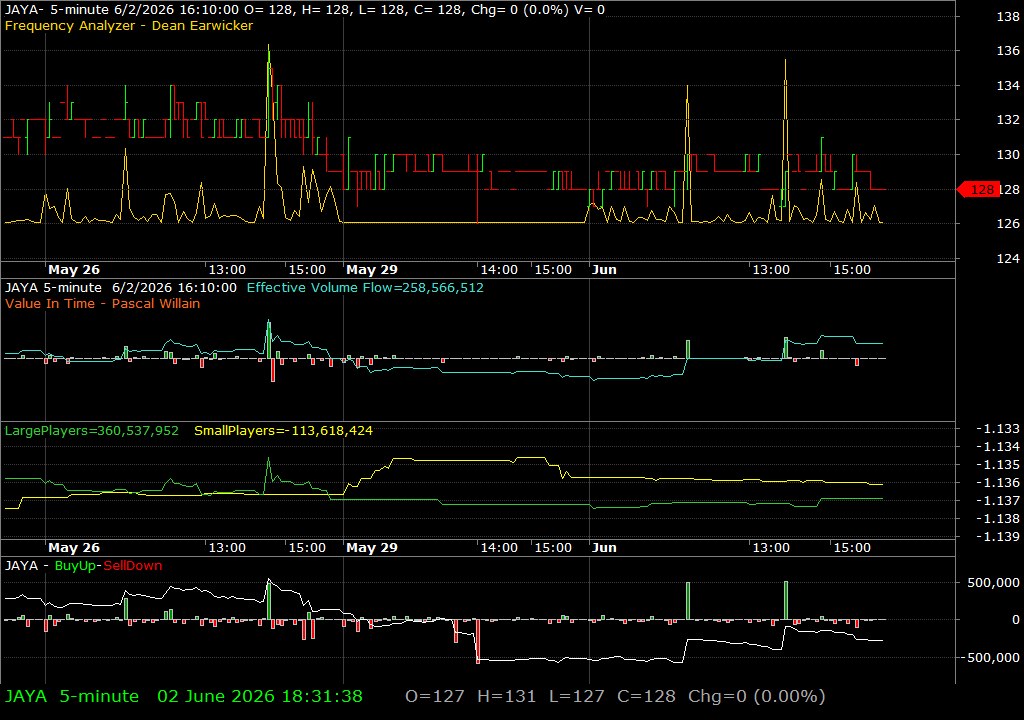Select "May 26" on the lower time axis
This screenshot has height=720, width=1024.
pyautogui.click(x=74, y=548)
